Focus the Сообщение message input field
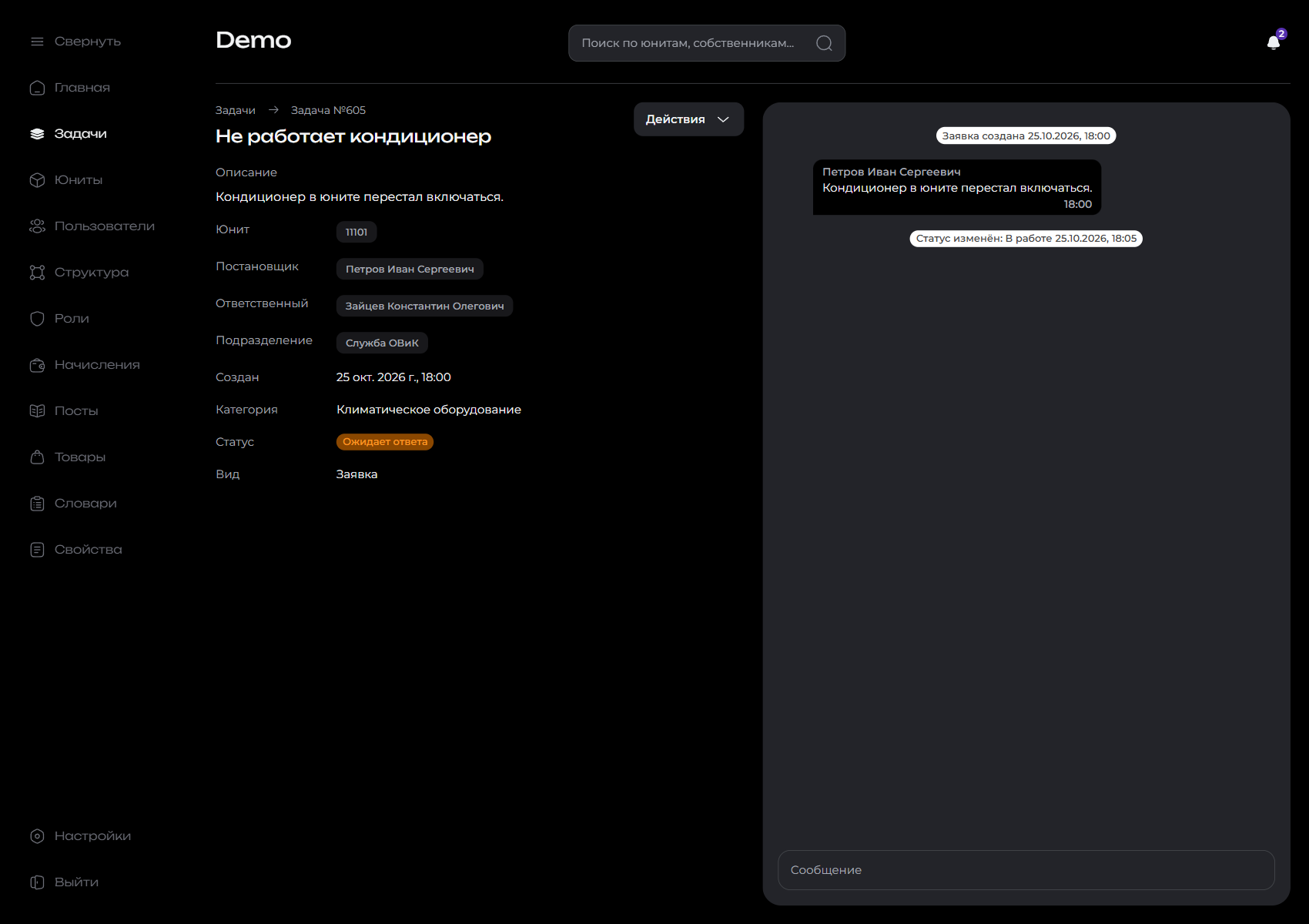Screen dimensions: 1309x924 pos(1026,870)
